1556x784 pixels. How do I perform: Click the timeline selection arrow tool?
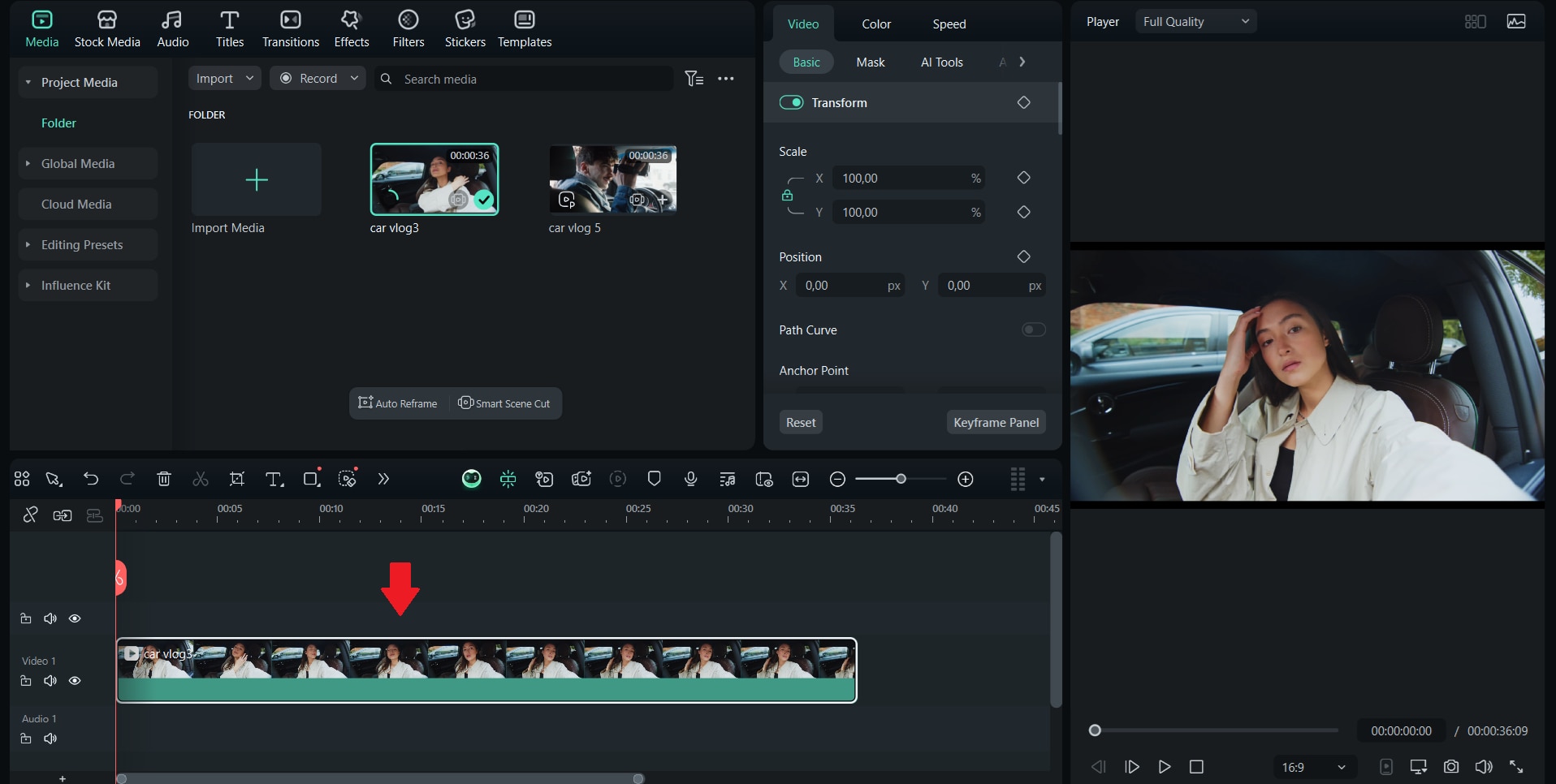pos(54,479)
